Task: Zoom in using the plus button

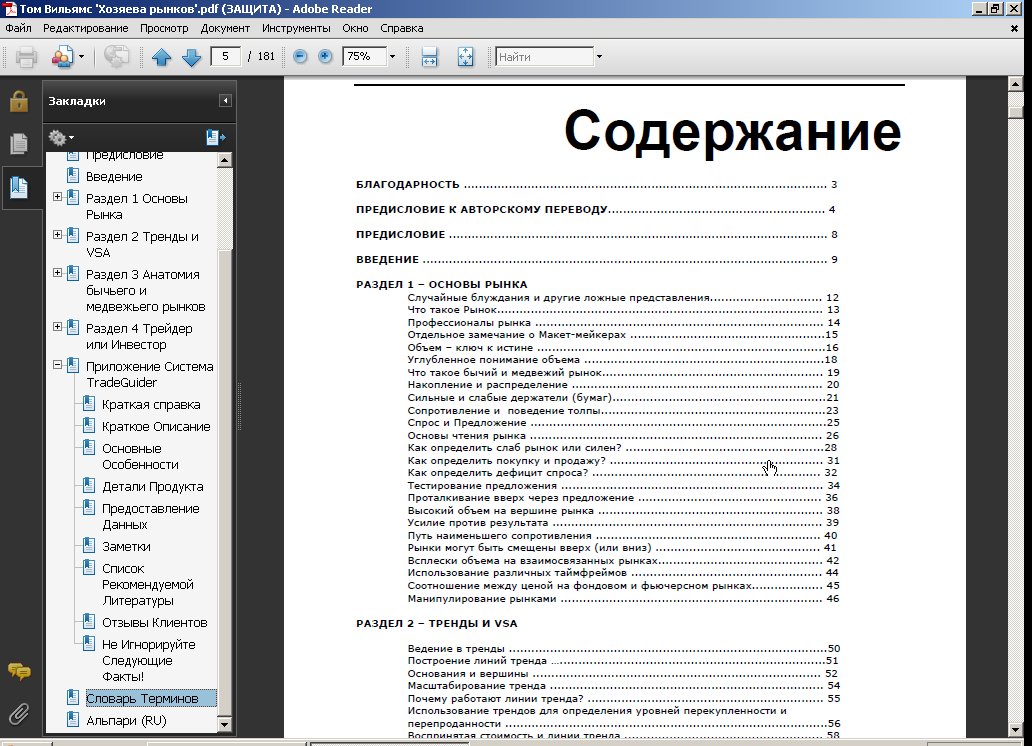Action: 325,57
